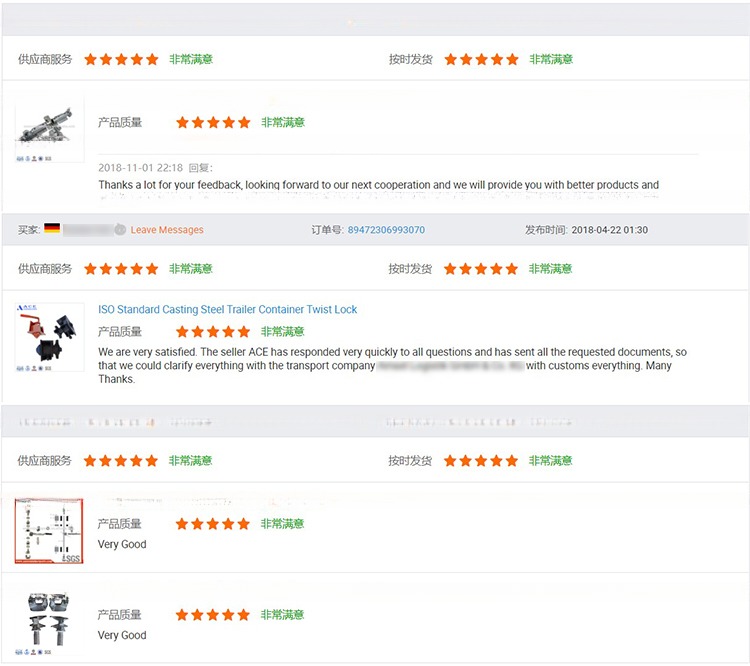750x666 pixels.
Task: Click fifth star of first supplier service rating
Action: tap(152, 59)
